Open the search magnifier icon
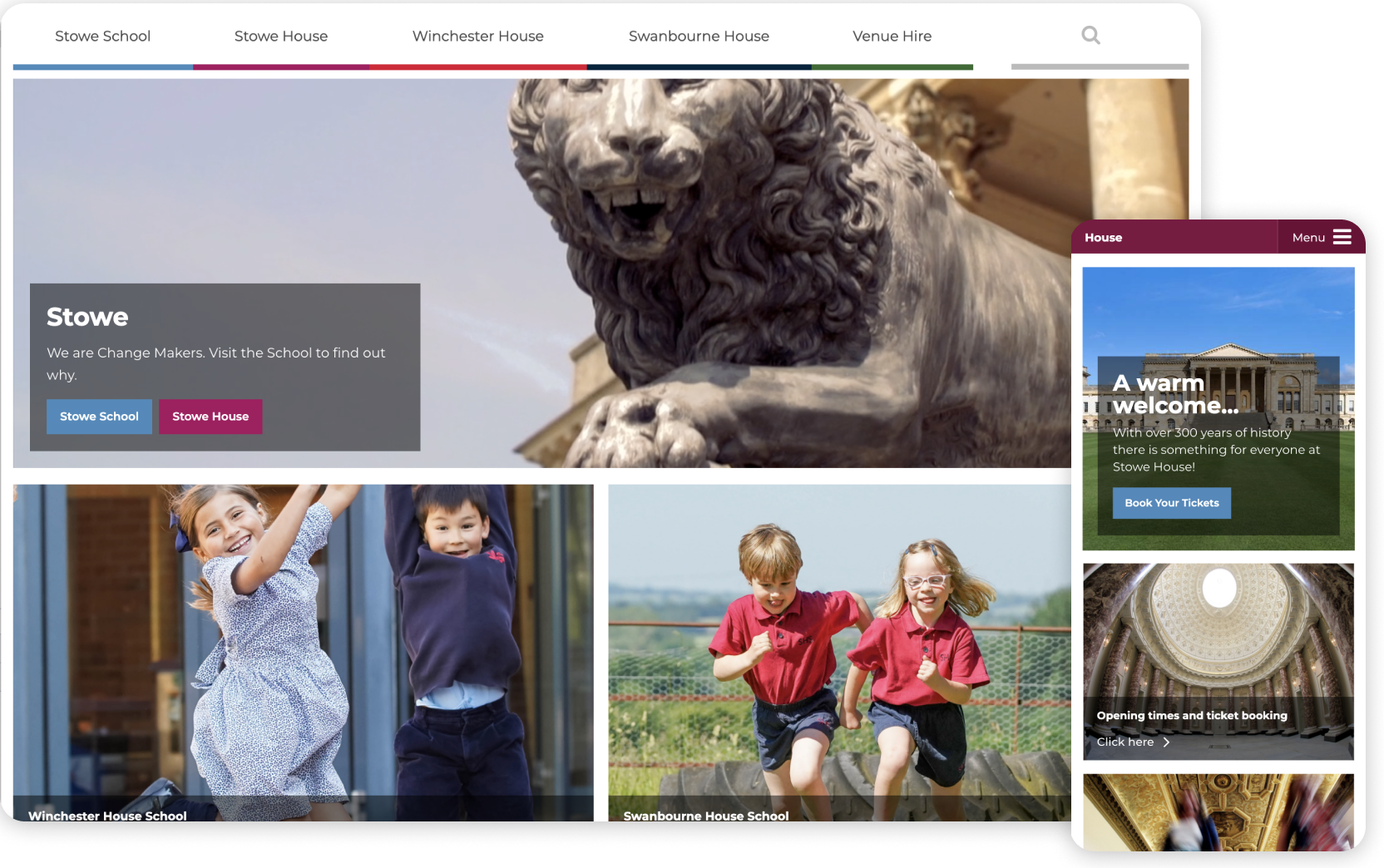Viewport: 1384px width, 868px height. [1090, 35]
